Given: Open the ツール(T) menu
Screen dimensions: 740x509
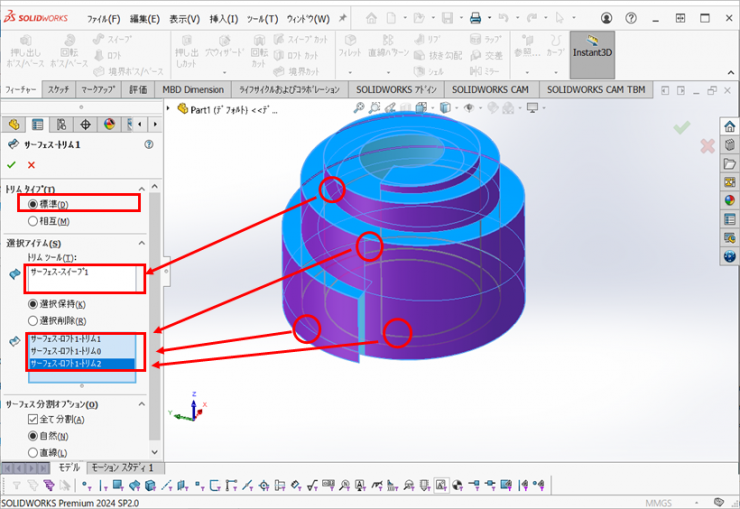Looking at the screenshot, I should [x=262, y=19].
